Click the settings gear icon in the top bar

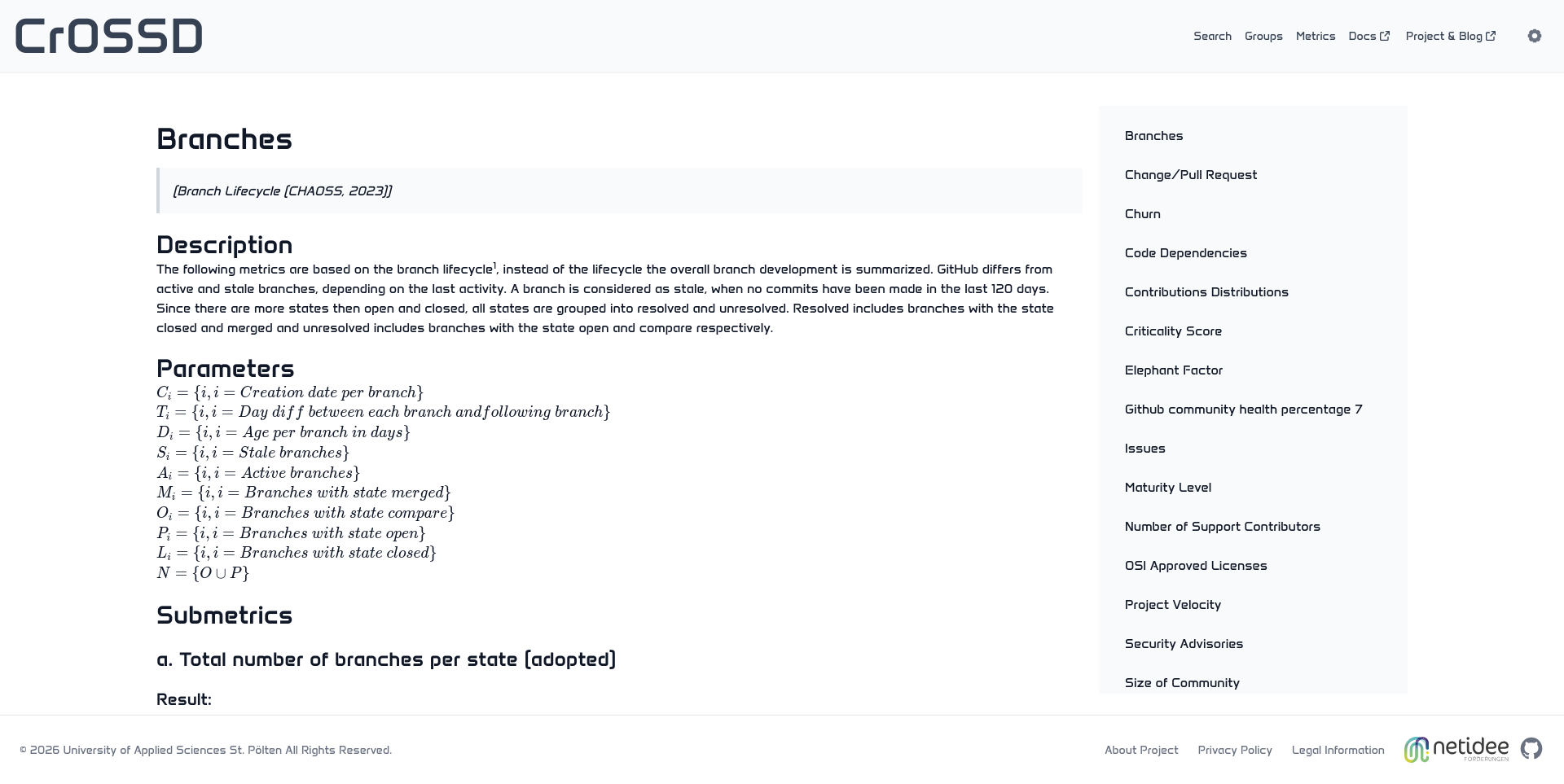(x=1535, y=36)
